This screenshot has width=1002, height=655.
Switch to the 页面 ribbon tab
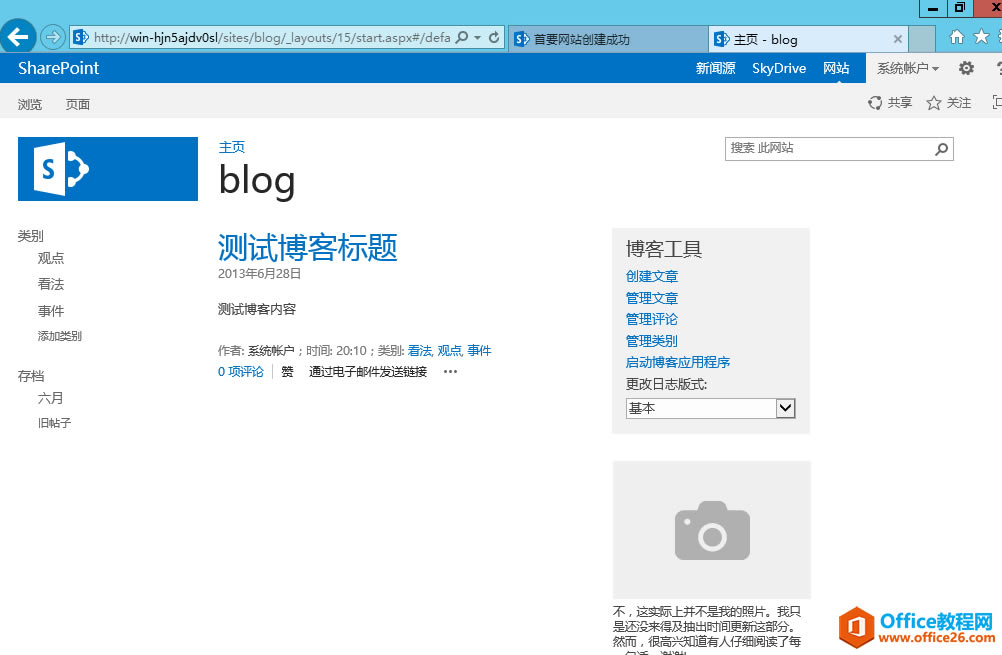pyautogui.click(x=77, y=103)
